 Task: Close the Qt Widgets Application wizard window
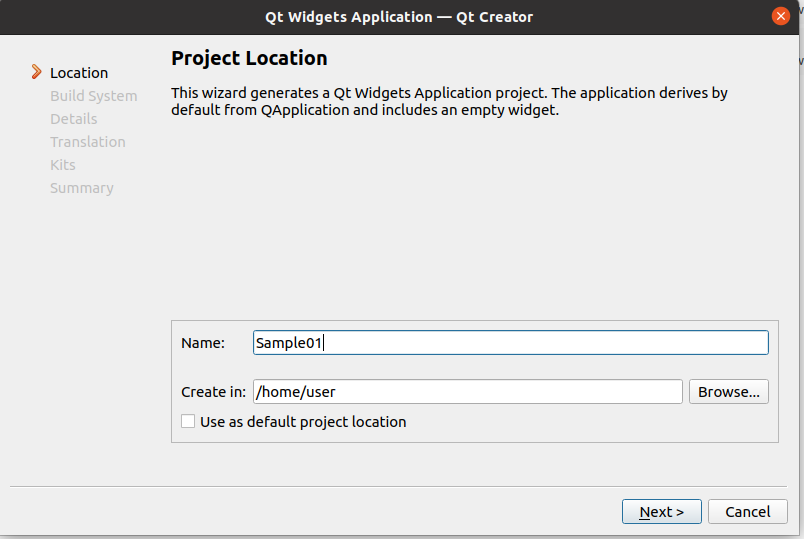click(781, 16)
